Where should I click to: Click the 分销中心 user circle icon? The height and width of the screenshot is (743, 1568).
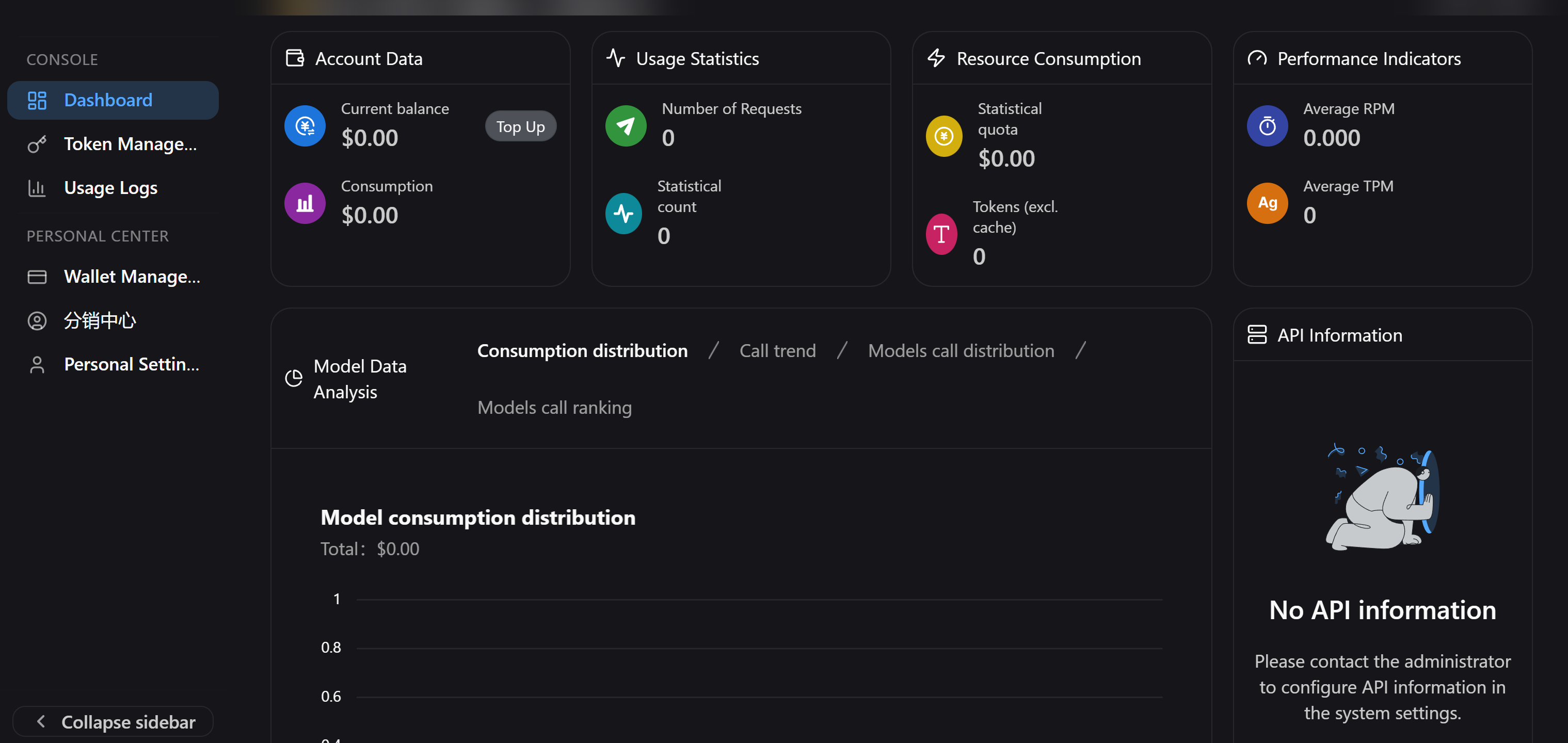click(x=37, y=321)
